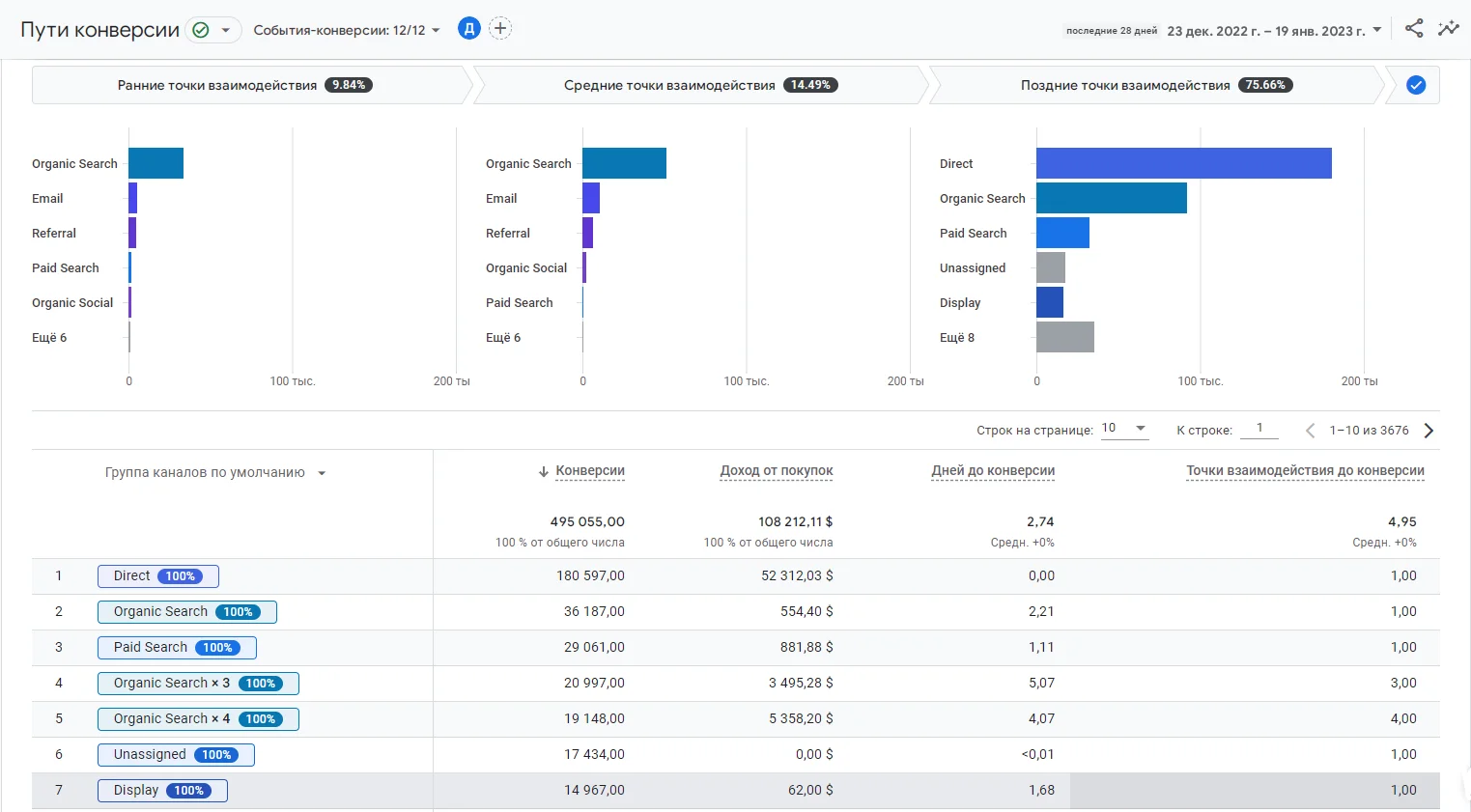1471x812 pixels.
Task: Click the Direct bar in late touchpoints chart
Action: (x=1183, y=163)
